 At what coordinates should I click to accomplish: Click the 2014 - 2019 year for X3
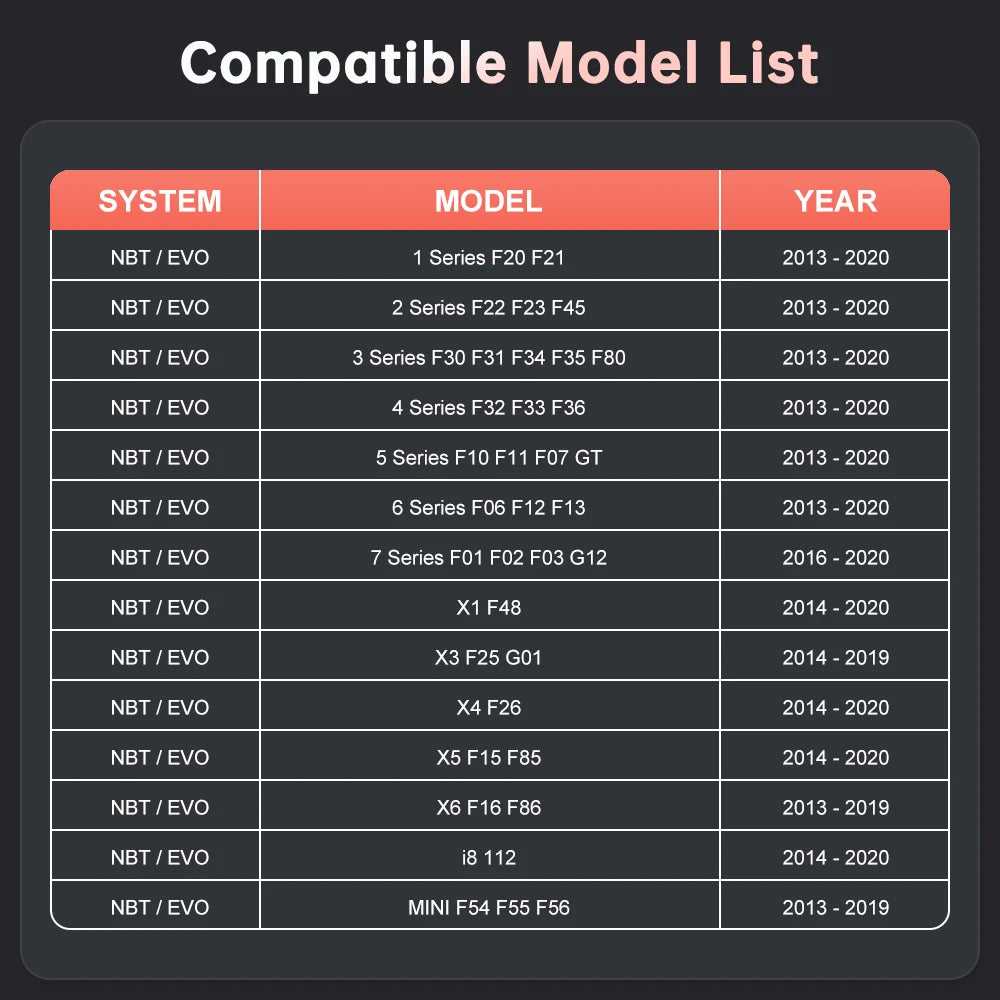(x=835, y=656)
